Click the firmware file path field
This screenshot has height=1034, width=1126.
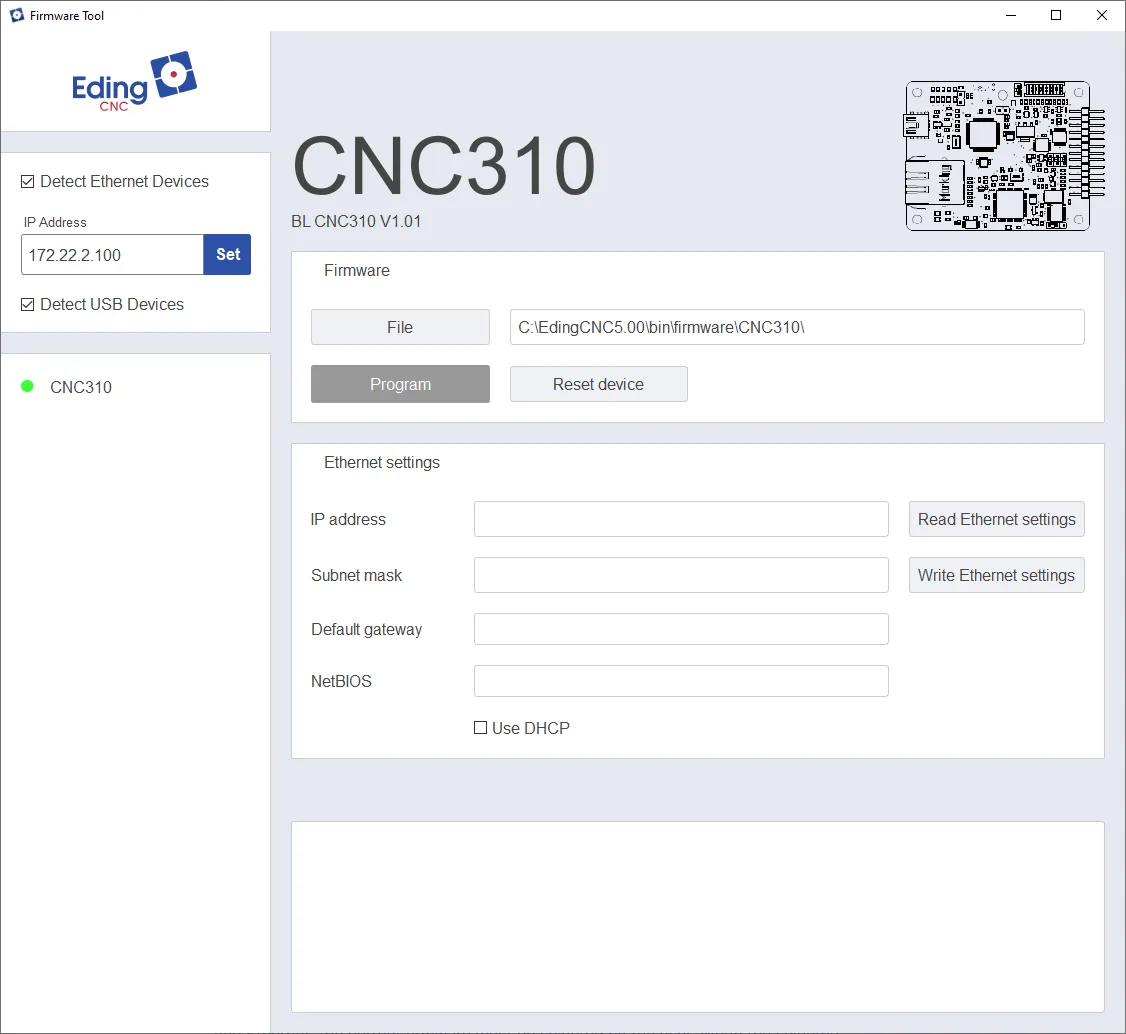click(x=797, y=327)
